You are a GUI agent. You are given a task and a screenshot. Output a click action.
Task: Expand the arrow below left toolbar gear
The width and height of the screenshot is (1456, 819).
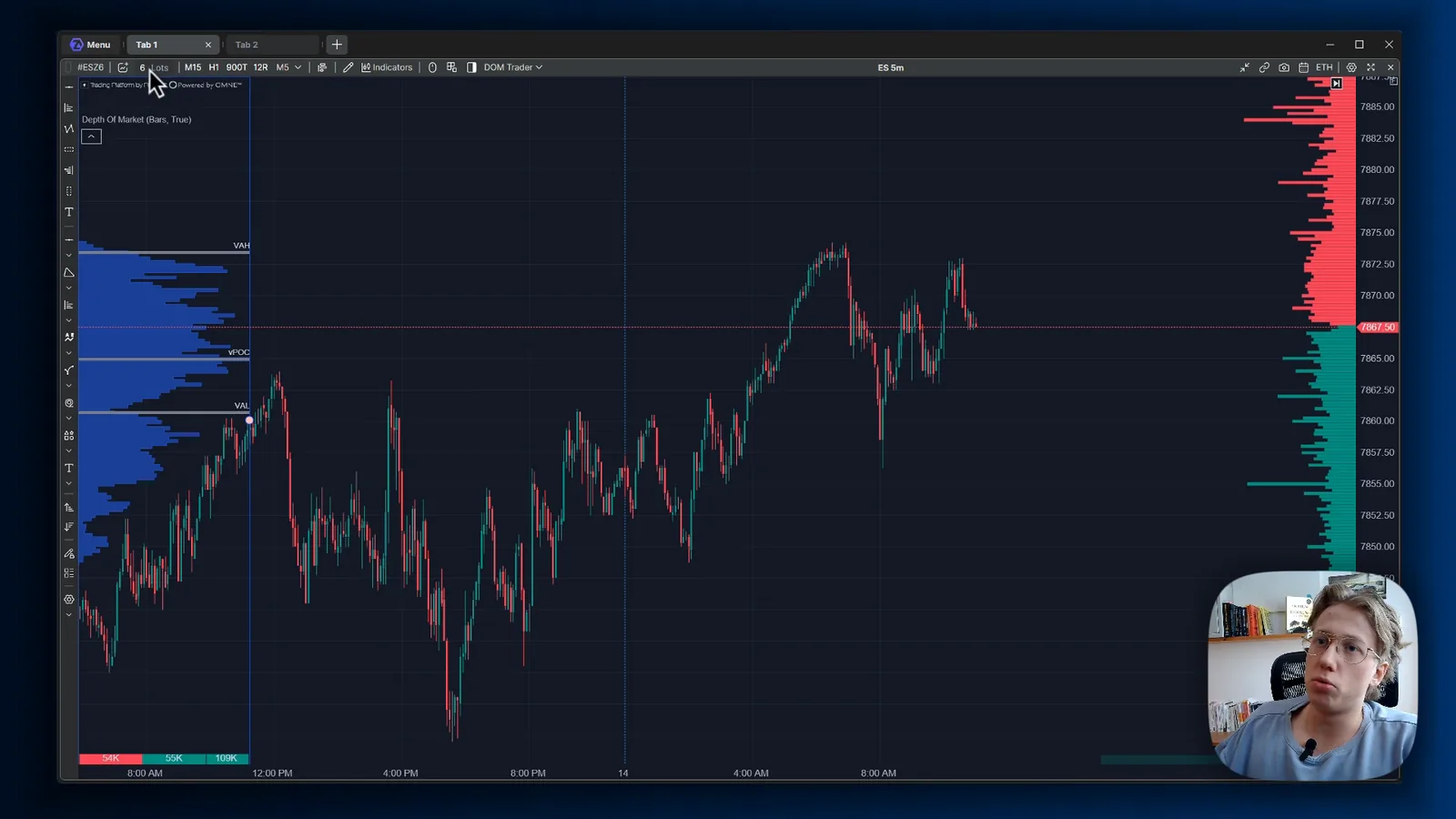(x=68, y=615)
